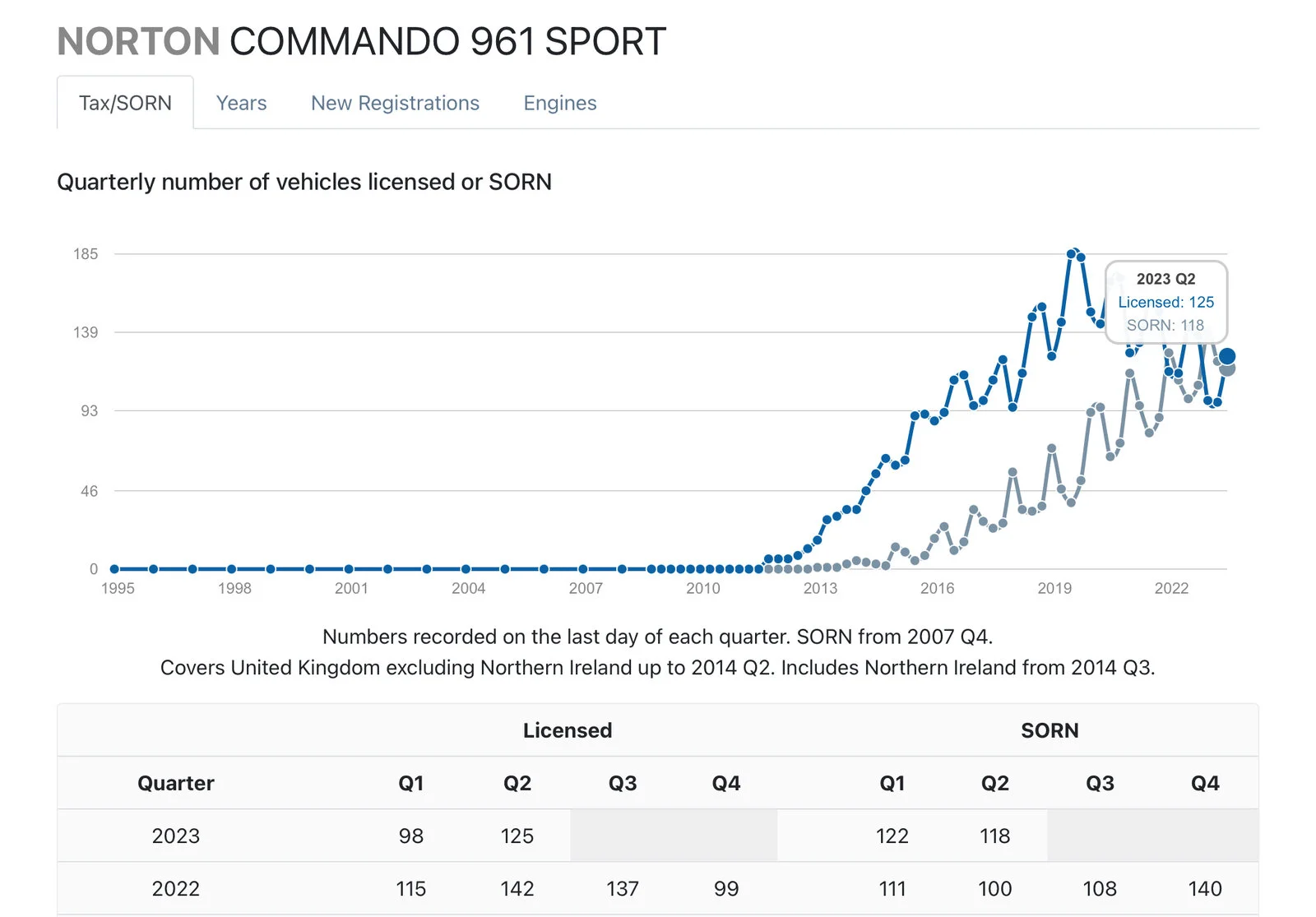Click the 2019 x-axis year label
This screenshot has height=917, width=1316.
1054,589
